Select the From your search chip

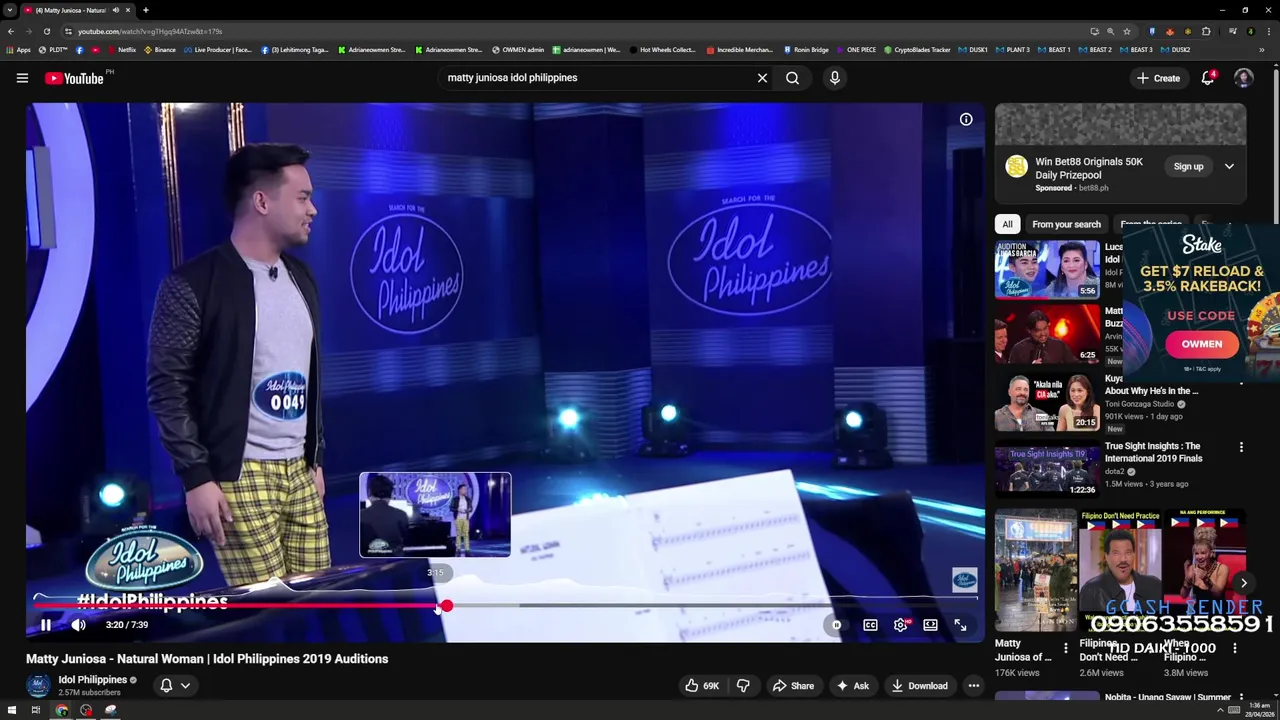[1066, 224]
